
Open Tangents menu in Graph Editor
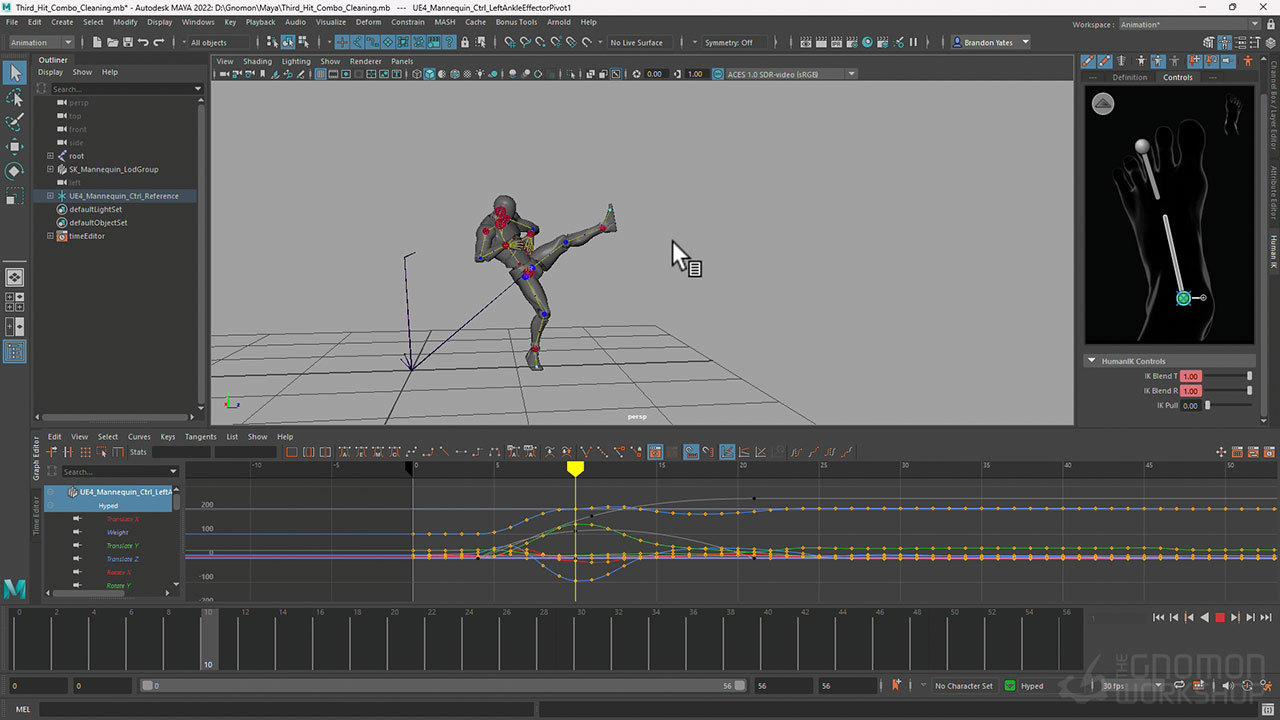(x=200, y=437)
